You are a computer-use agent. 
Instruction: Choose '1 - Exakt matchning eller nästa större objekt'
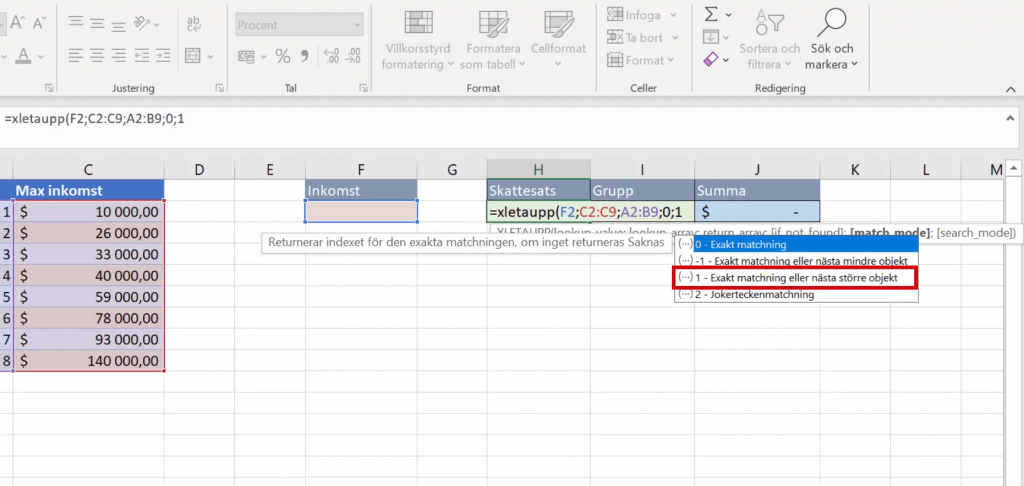click(x=795, y=277)
